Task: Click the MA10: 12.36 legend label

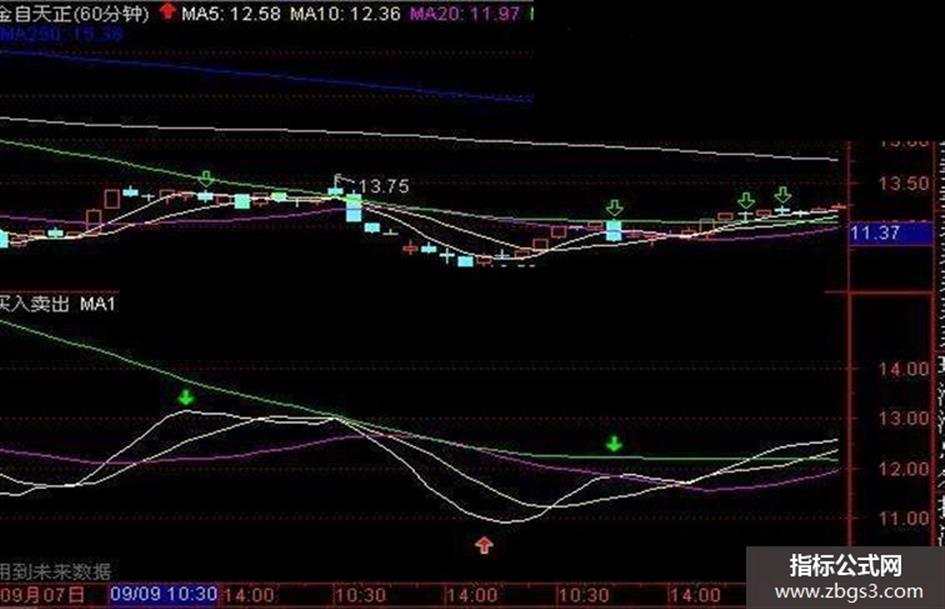Action: (345, 13)
